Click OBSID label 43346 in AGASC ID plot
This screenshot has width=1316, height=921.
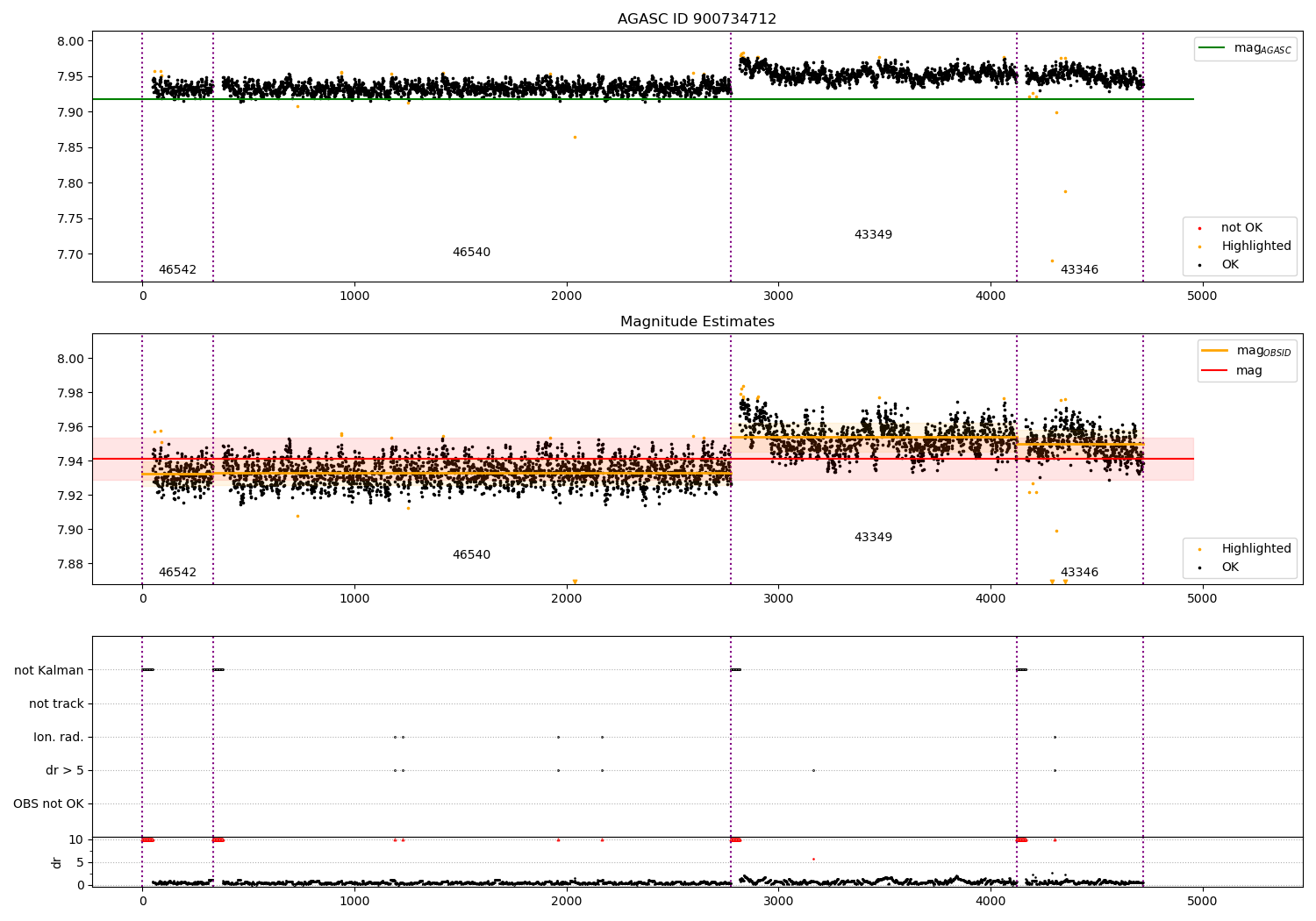(x=1079, y=270)
